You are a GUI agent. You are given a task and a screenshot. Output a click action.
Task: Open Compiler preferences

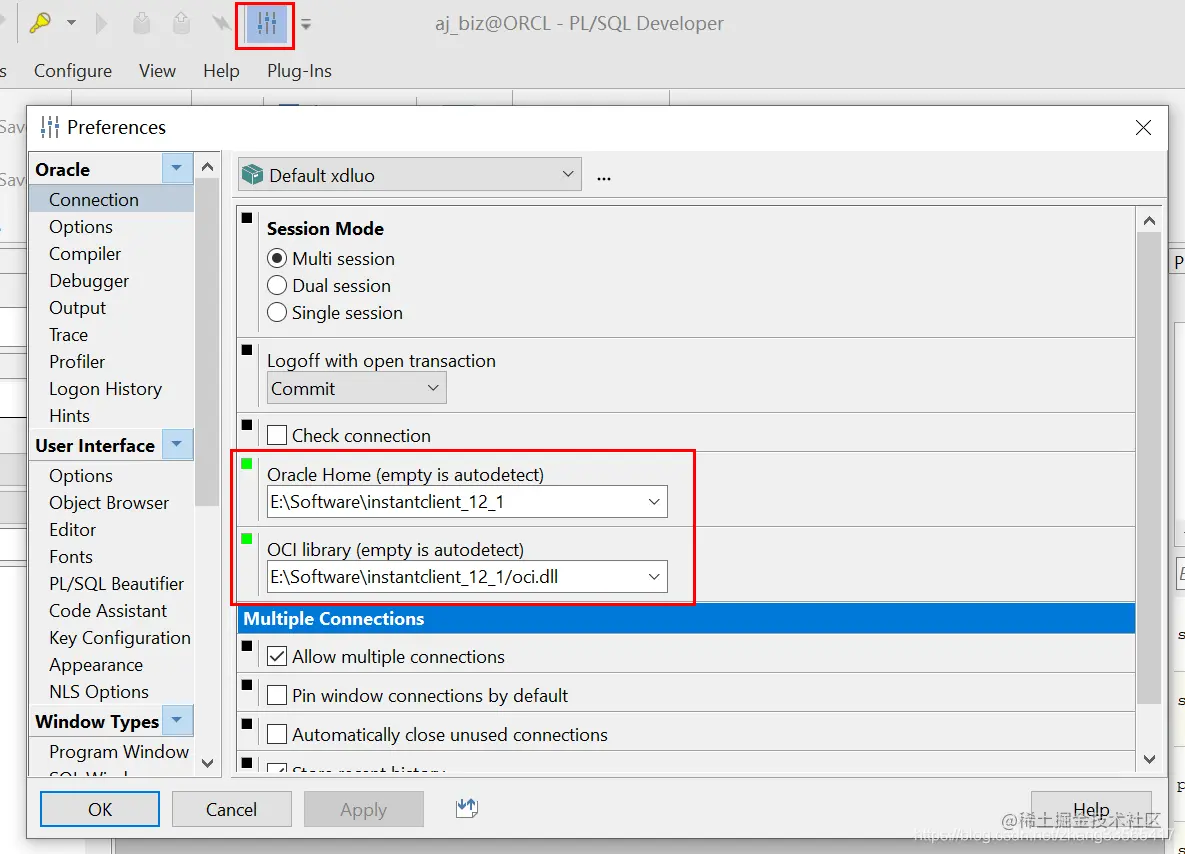point(85,254)
